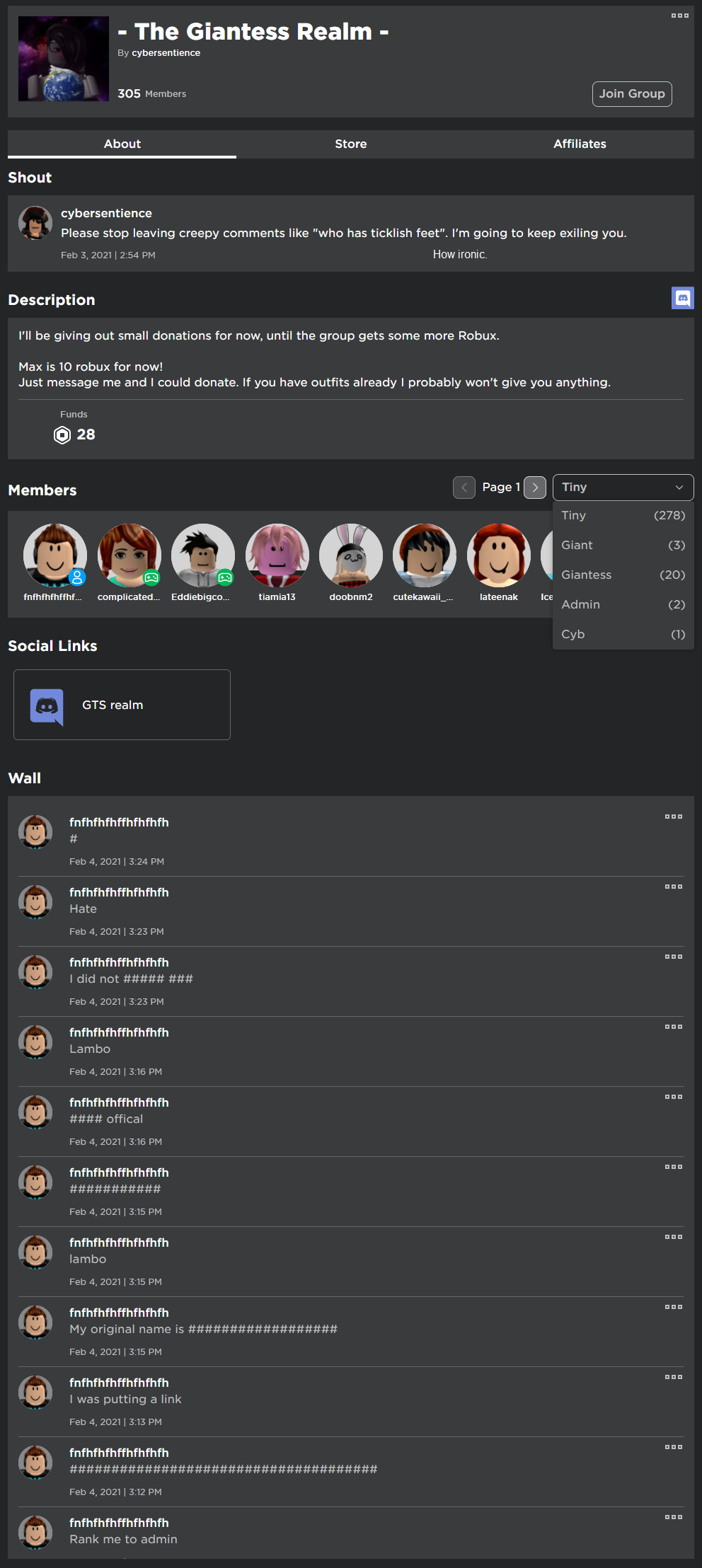Click the Discord icon in GTS realm card
The height and width of the screenshot is (1568, 702).
pos(47,706)
